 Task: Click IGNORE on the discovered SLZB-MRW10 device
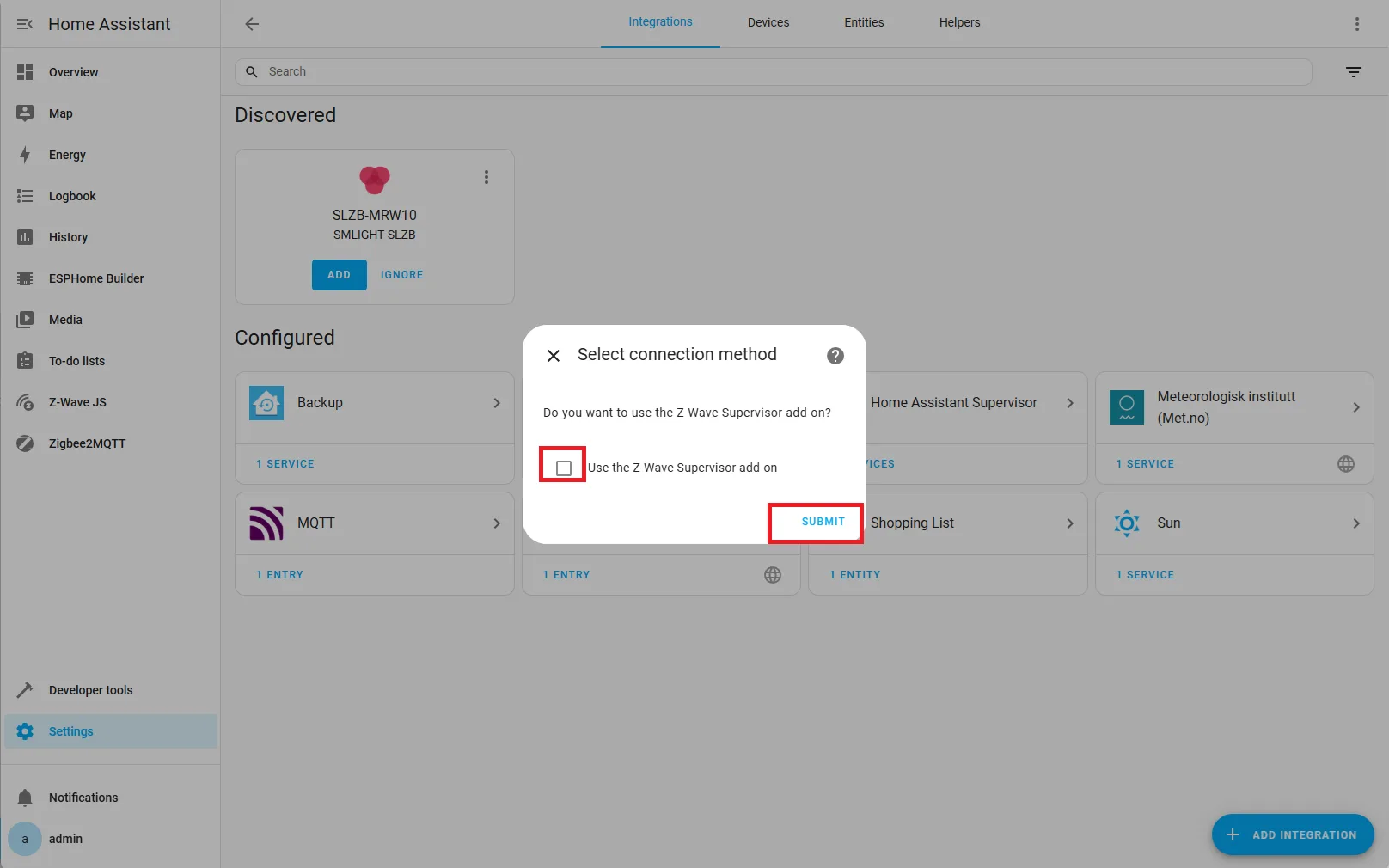coord(401,274)
